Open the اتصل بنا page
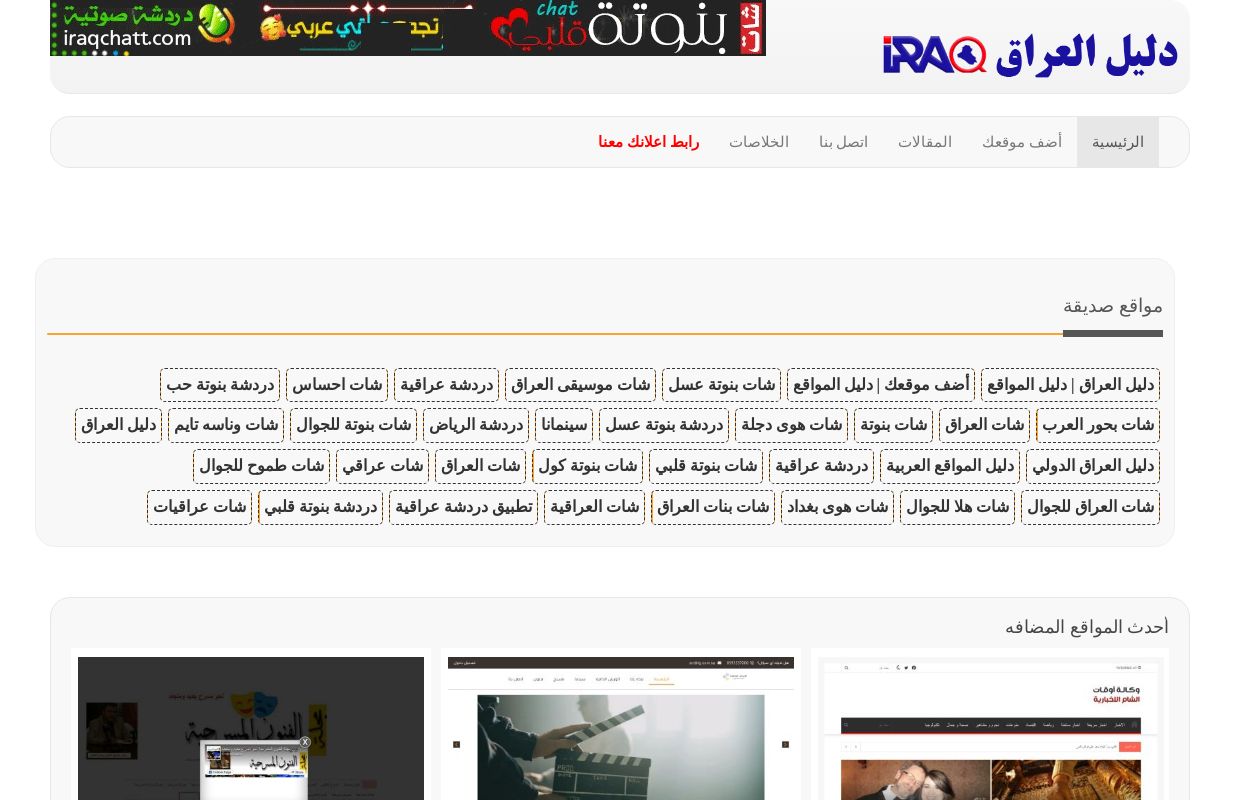The width and height of the screenshot is (1240, 800). click(843, 141)
